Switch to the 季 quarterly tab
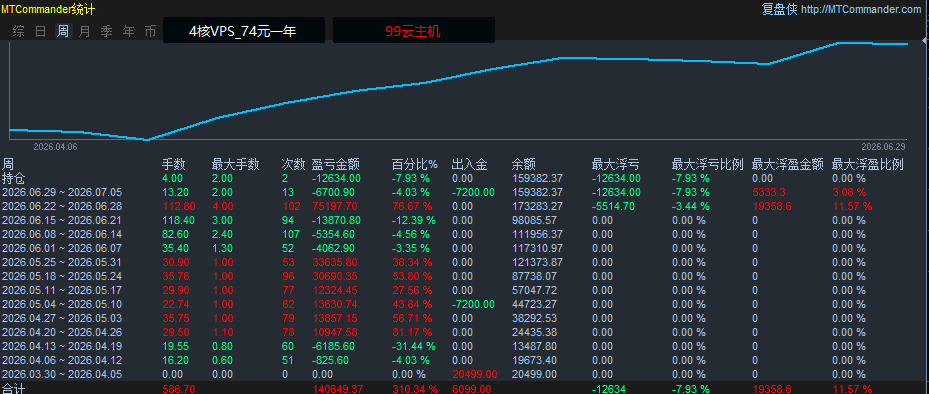The height and width of the screenshot is (394, 929). [x=107, y=31]
